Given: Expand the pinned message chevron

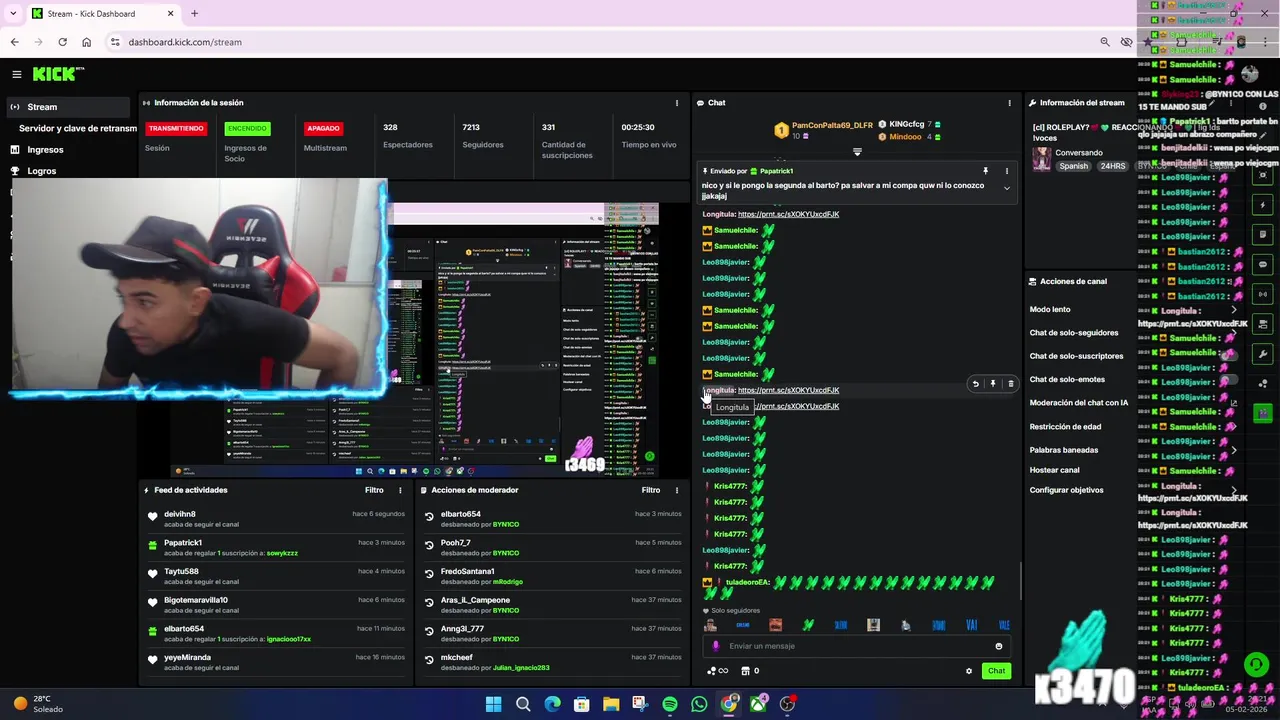Looking at the screenshot, I should point(1007,188).
